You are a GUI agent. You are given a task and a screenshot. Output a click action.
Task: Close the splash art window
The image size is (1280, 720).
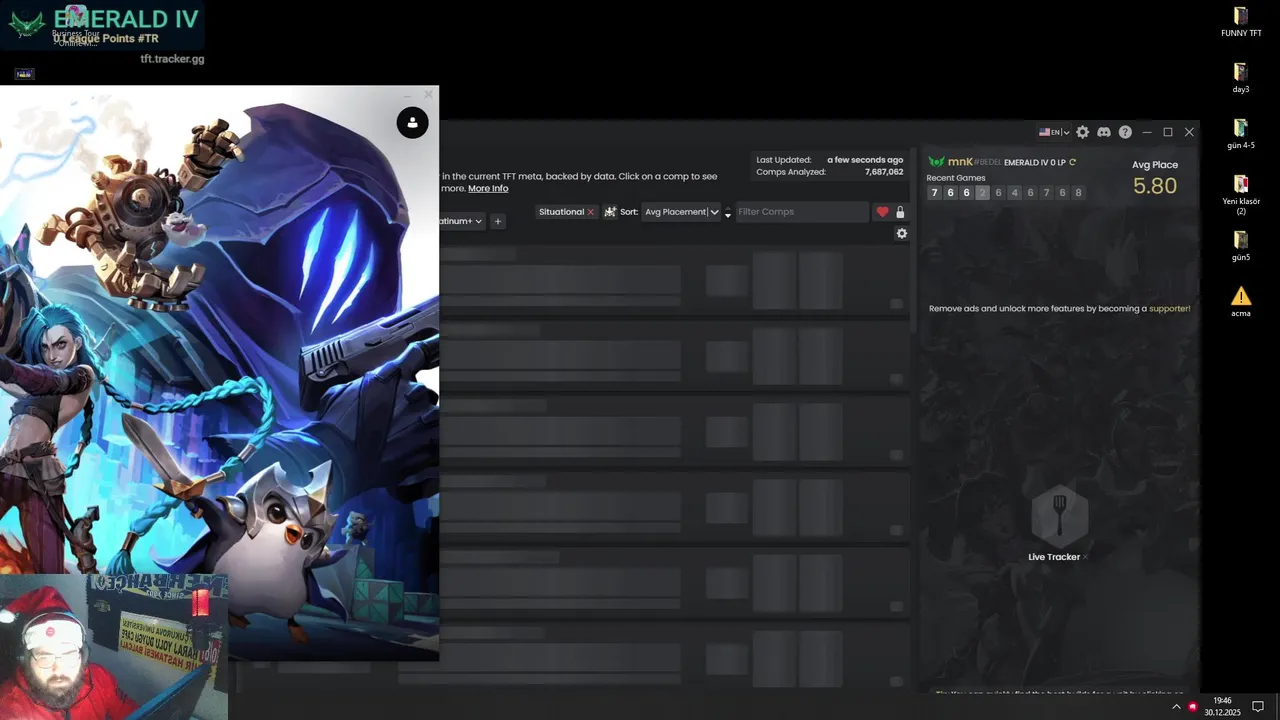click(x=428, y=95)
